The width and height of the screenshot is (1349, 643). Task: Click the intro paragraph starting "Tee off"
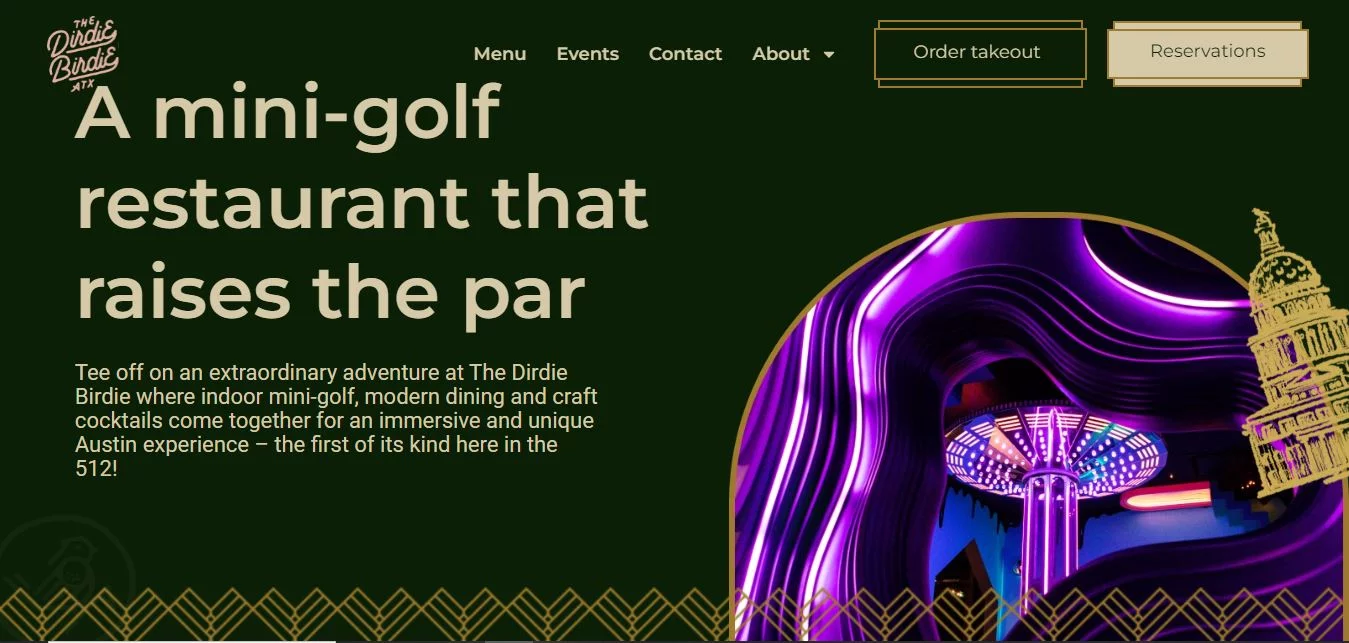[336, 420]
